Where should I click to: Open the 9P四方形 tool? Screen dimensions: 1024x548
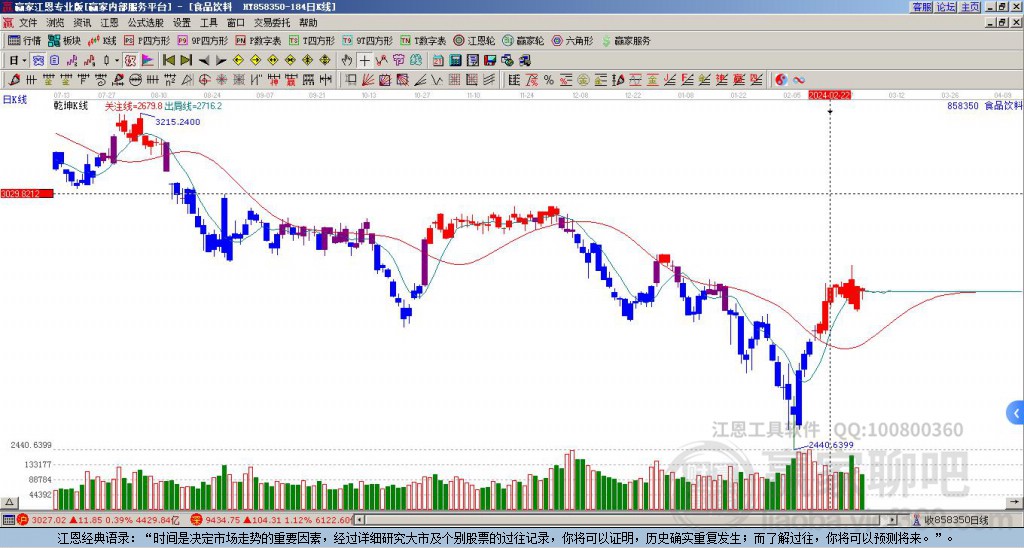[x=202, y=40]
